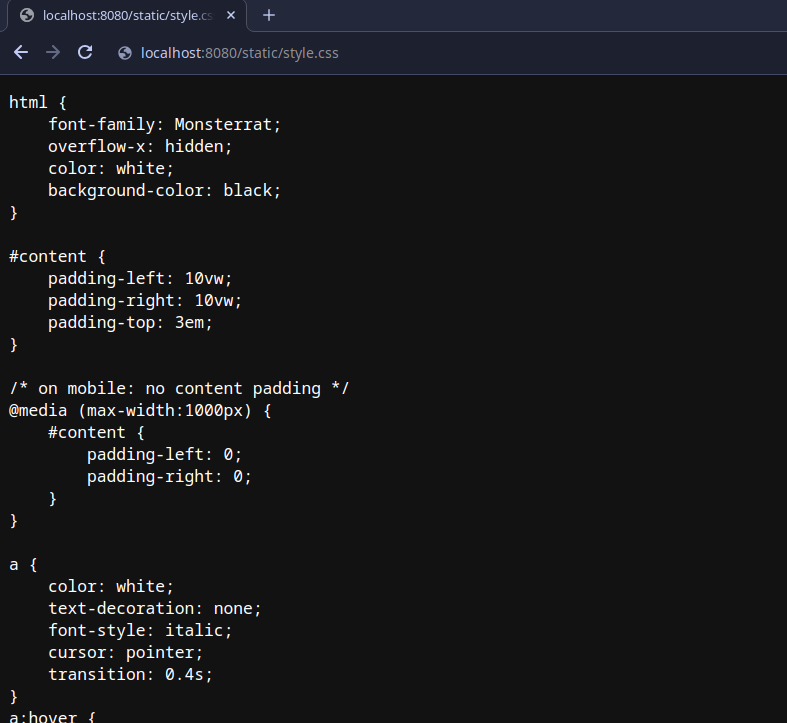Click the Forward navigation arrow

(53, 52)
